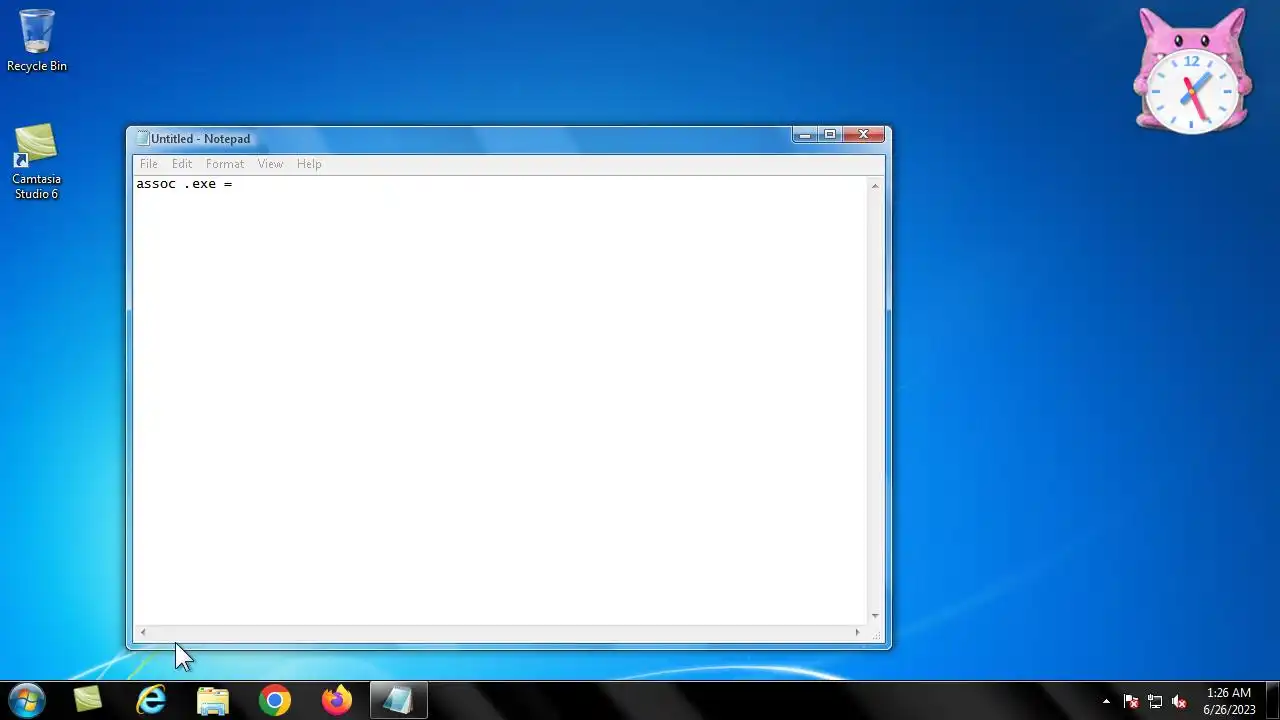Maximize the Notepad window
Screen dimensions: 1280x720
pyautogui.click(x=830, y=134)
